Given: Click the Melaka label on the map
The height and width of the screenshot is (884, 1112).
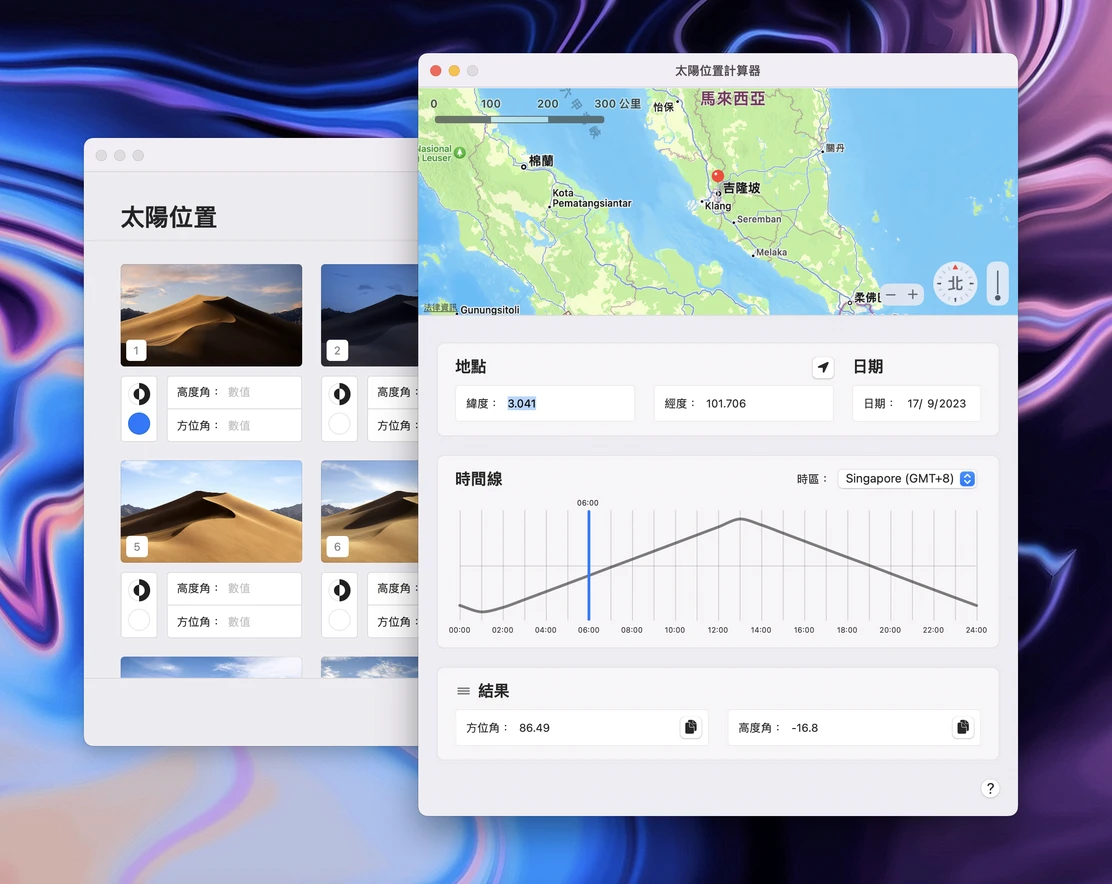Looking at the screenshot, I should point(771,252).
